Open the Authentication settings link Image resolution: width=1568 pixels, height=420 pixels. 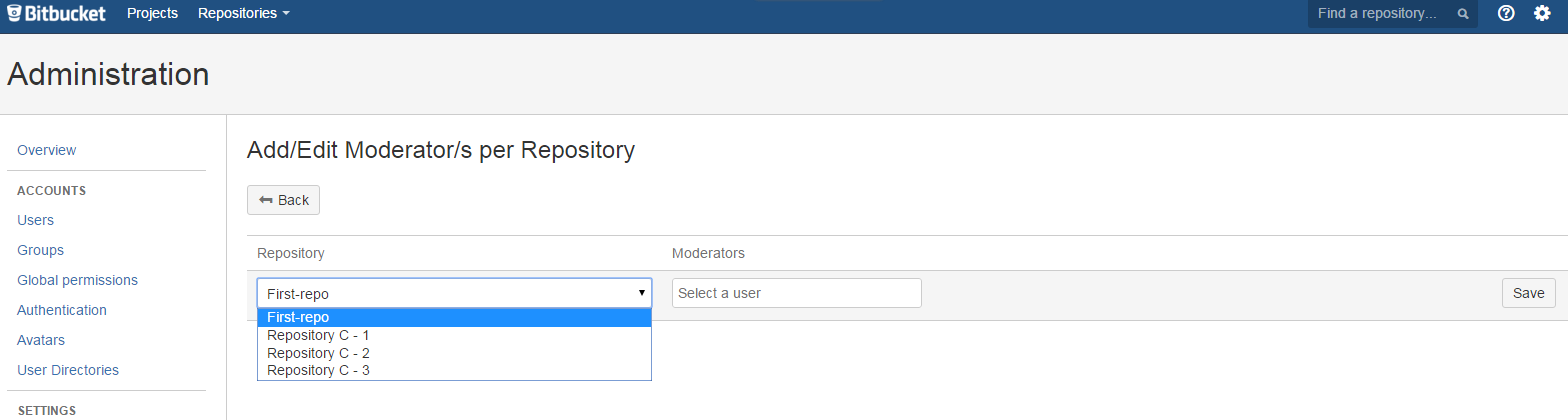point(62,310)
